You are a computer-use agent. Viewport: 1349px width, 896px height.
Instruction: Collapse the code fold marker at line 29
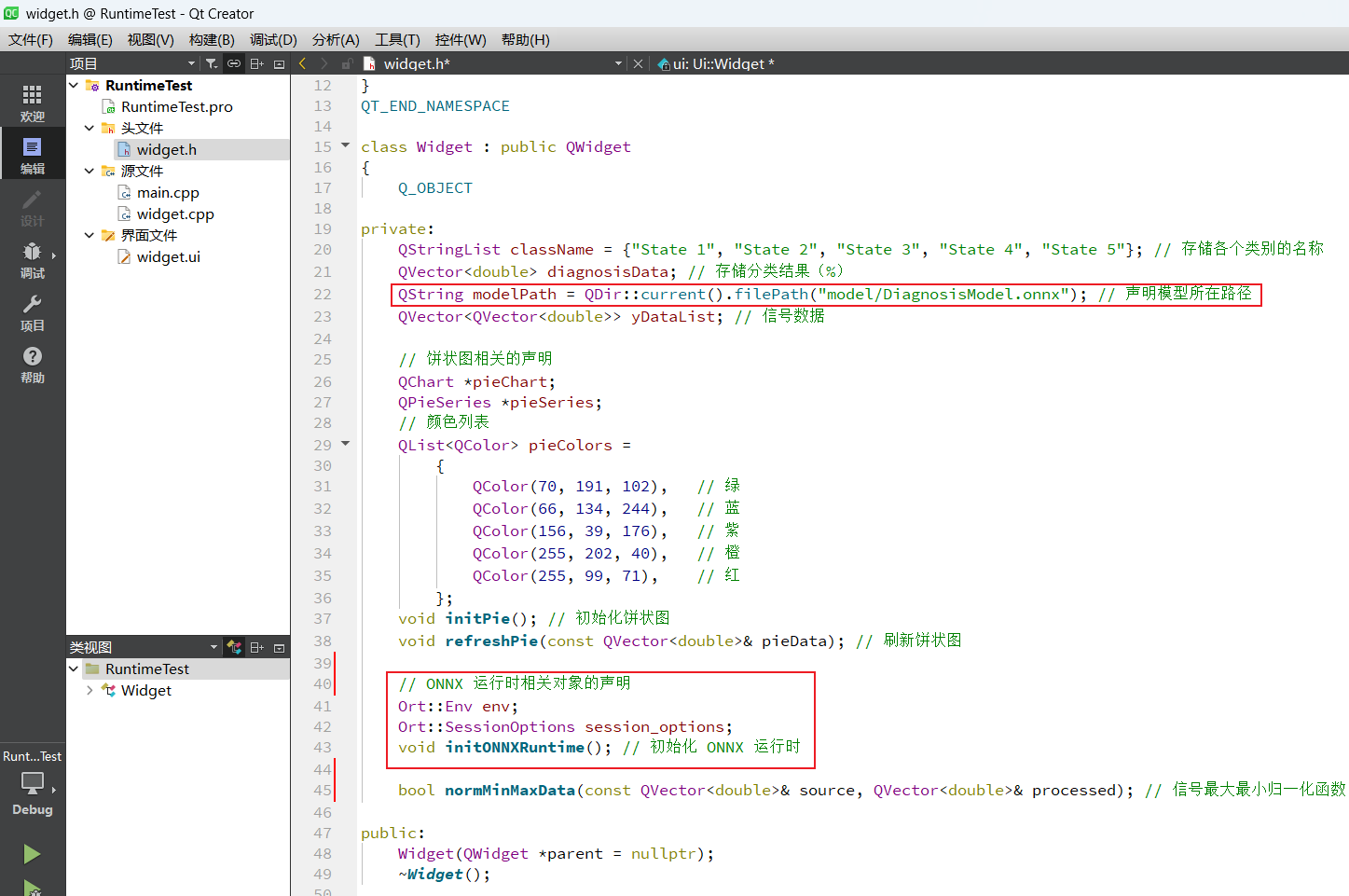[345, 445]
